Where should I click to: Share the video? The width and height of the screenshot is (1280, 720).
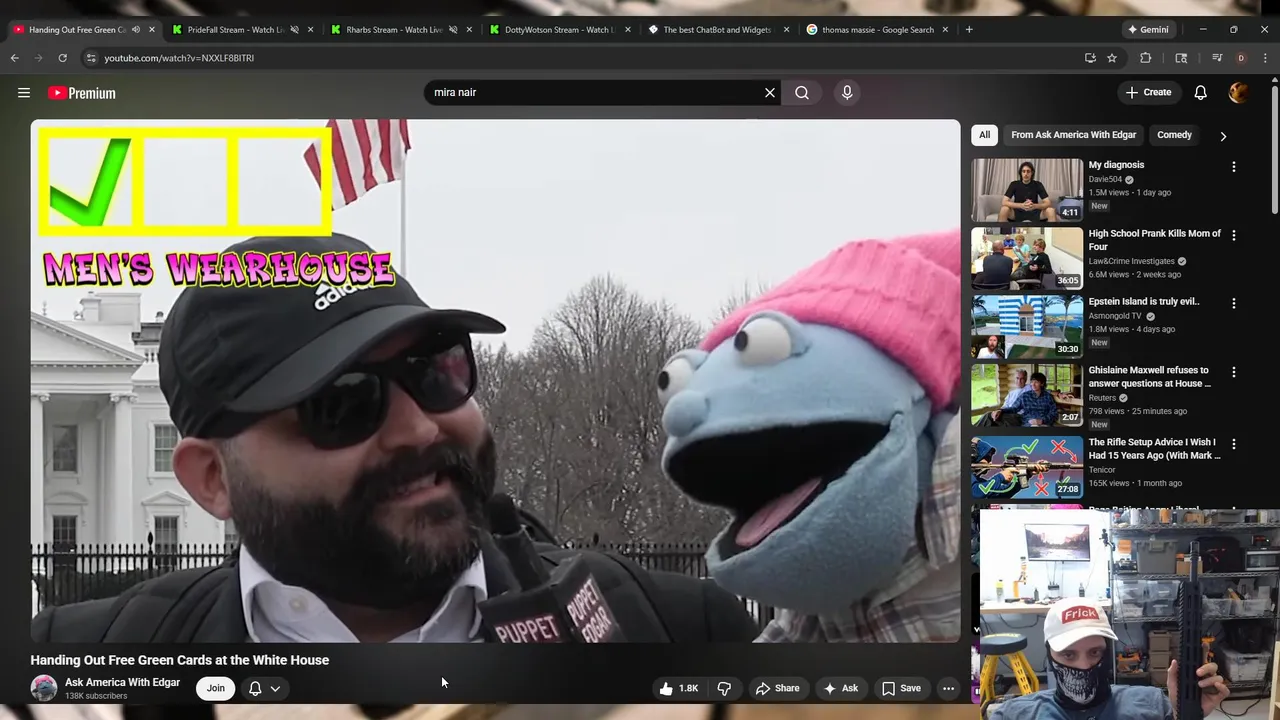pos(777,688)
